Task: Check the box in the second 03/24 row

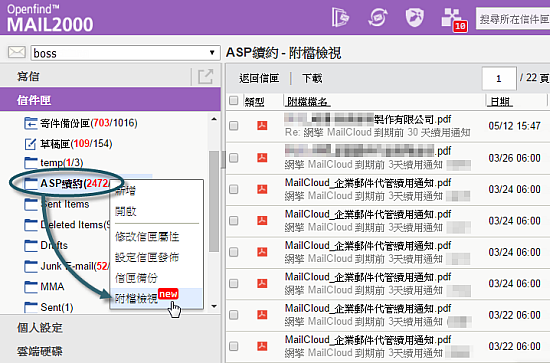Action: coord(234,221)
